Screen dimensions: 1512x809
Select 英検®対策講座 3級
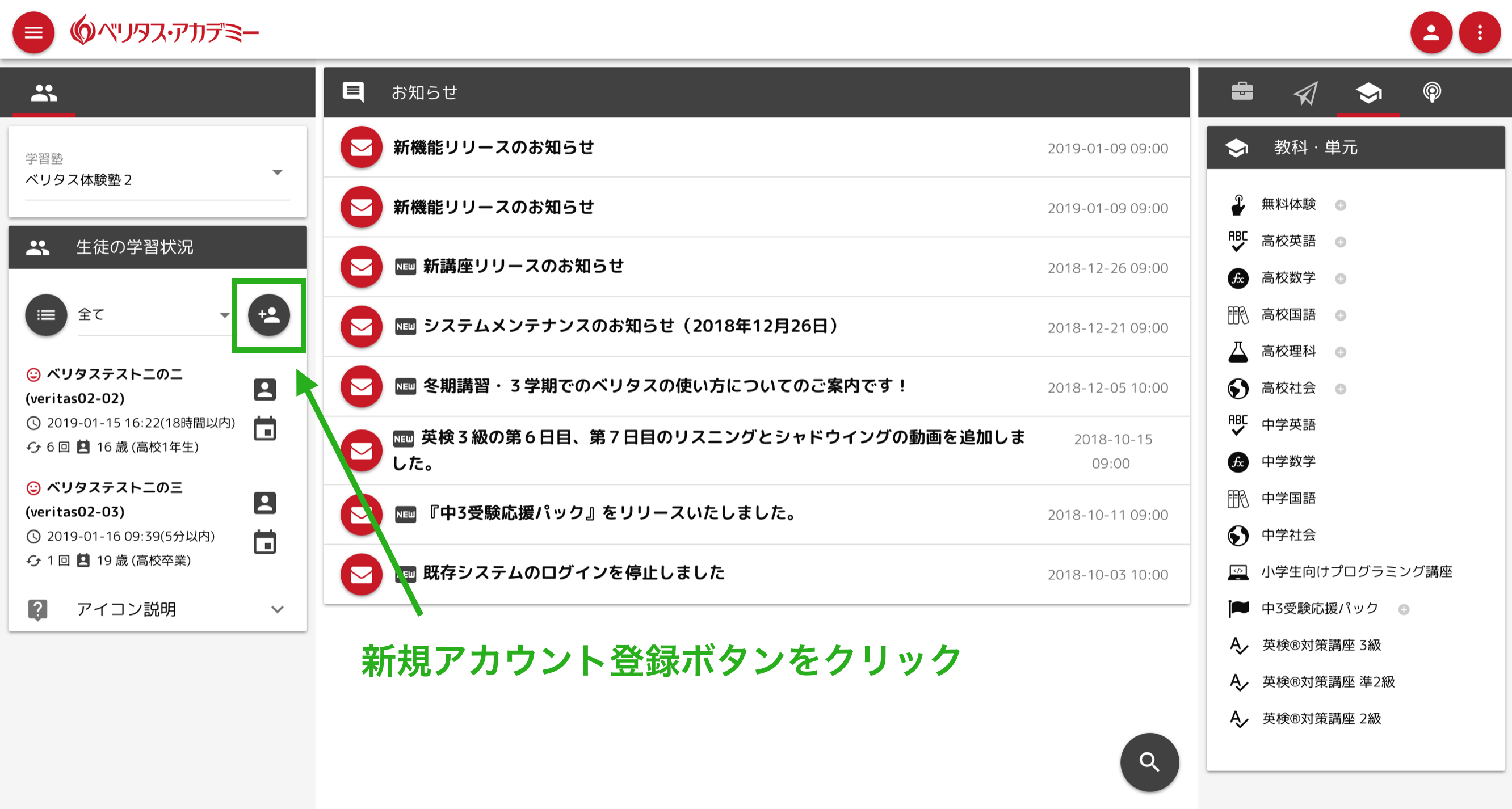(x=1321, y=645)
